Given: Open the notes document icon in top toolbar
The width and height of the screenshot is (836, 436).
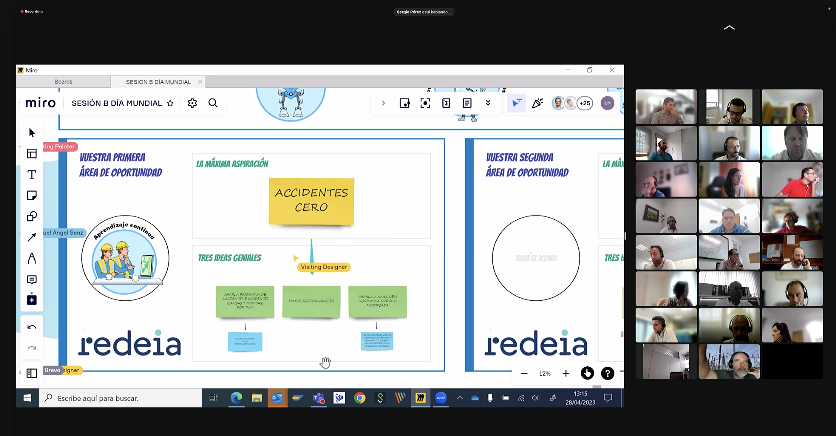Looking at the screenshot, I should click(467, 103).
